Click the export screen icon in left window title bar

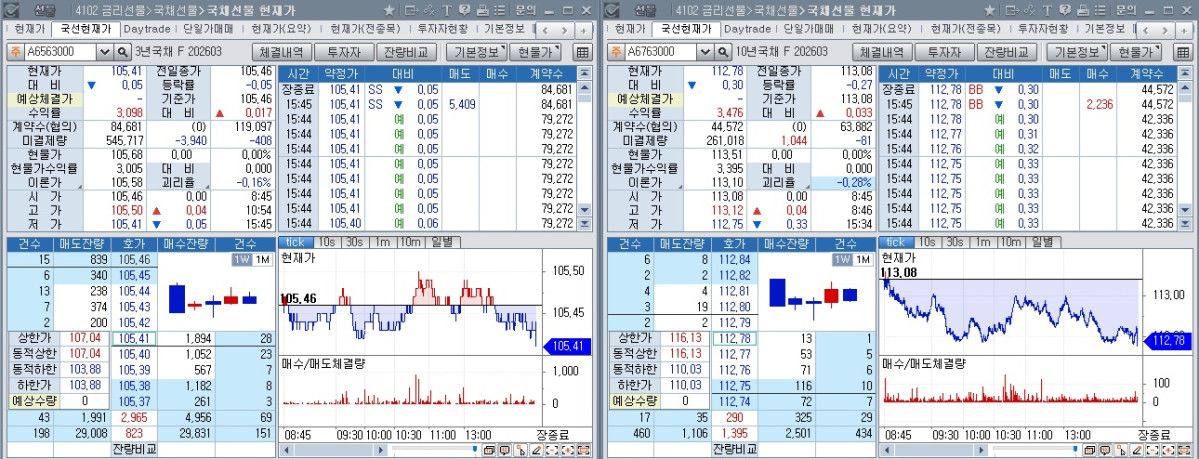coord(411,11)
